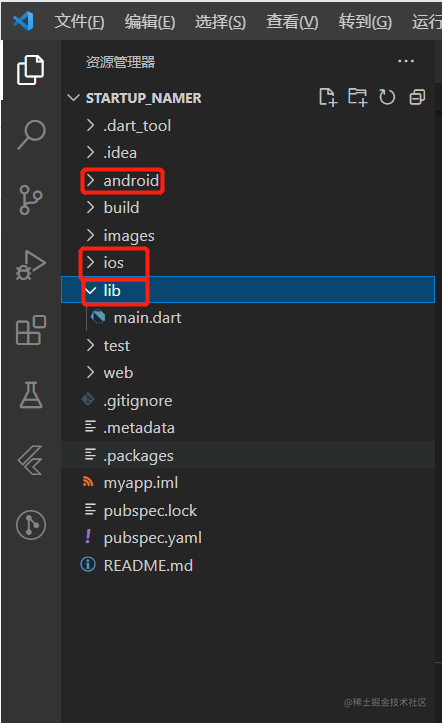Open the 文件(F) menu

click(79, 22)
